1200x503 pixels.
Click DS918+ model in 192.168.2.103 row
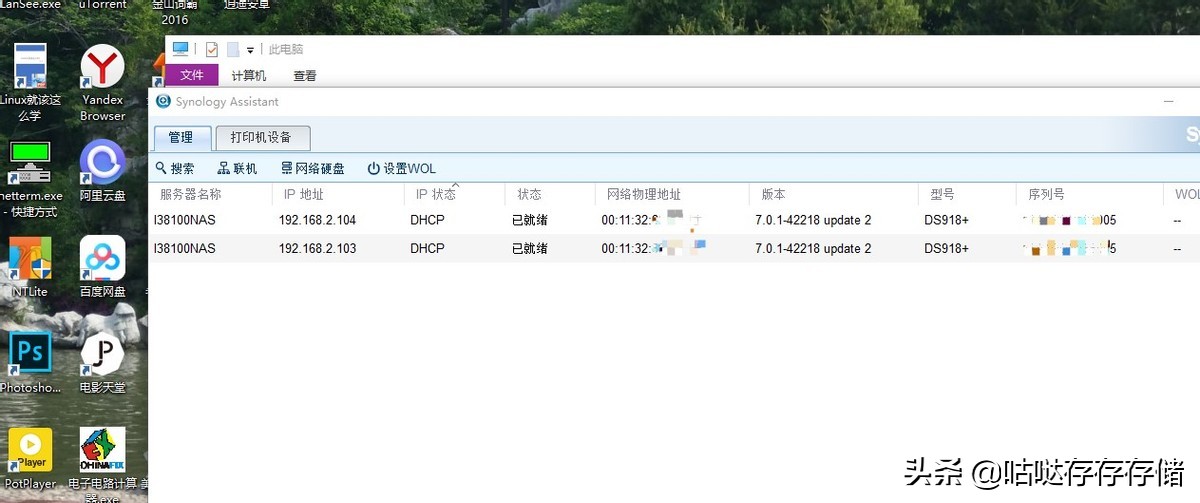point(946,248)
